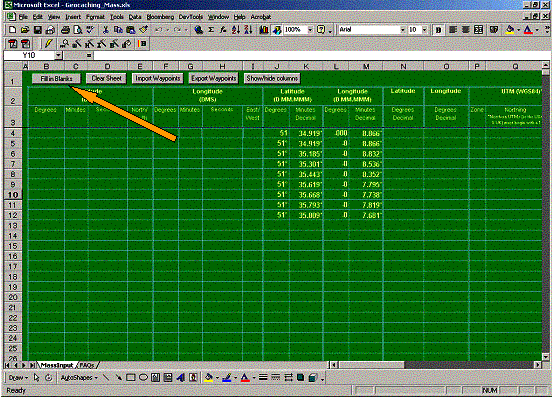Select the Oval drawing tool
This screenshot has height=399, width=552.
pyautogui.click(x=143, y=378)
